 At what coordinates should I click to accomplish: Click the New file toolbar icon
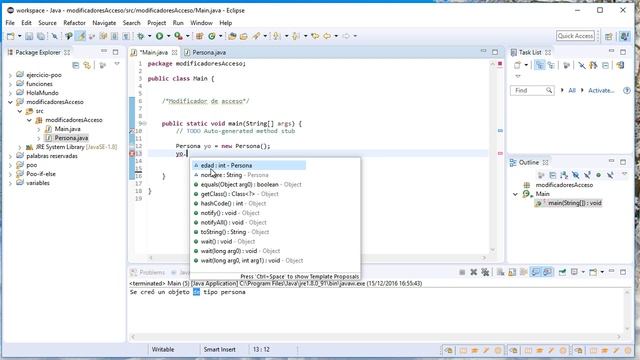pos(11,36)
